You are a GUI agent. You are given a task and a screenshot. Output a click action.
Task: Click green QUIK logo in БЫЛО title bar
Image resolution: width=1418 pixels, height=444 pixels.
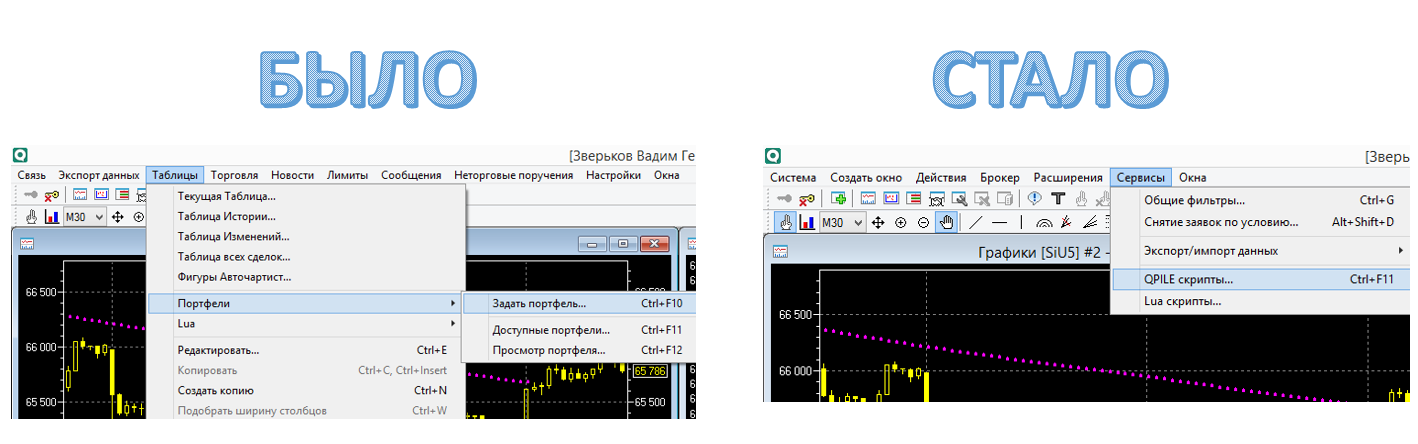20,153
